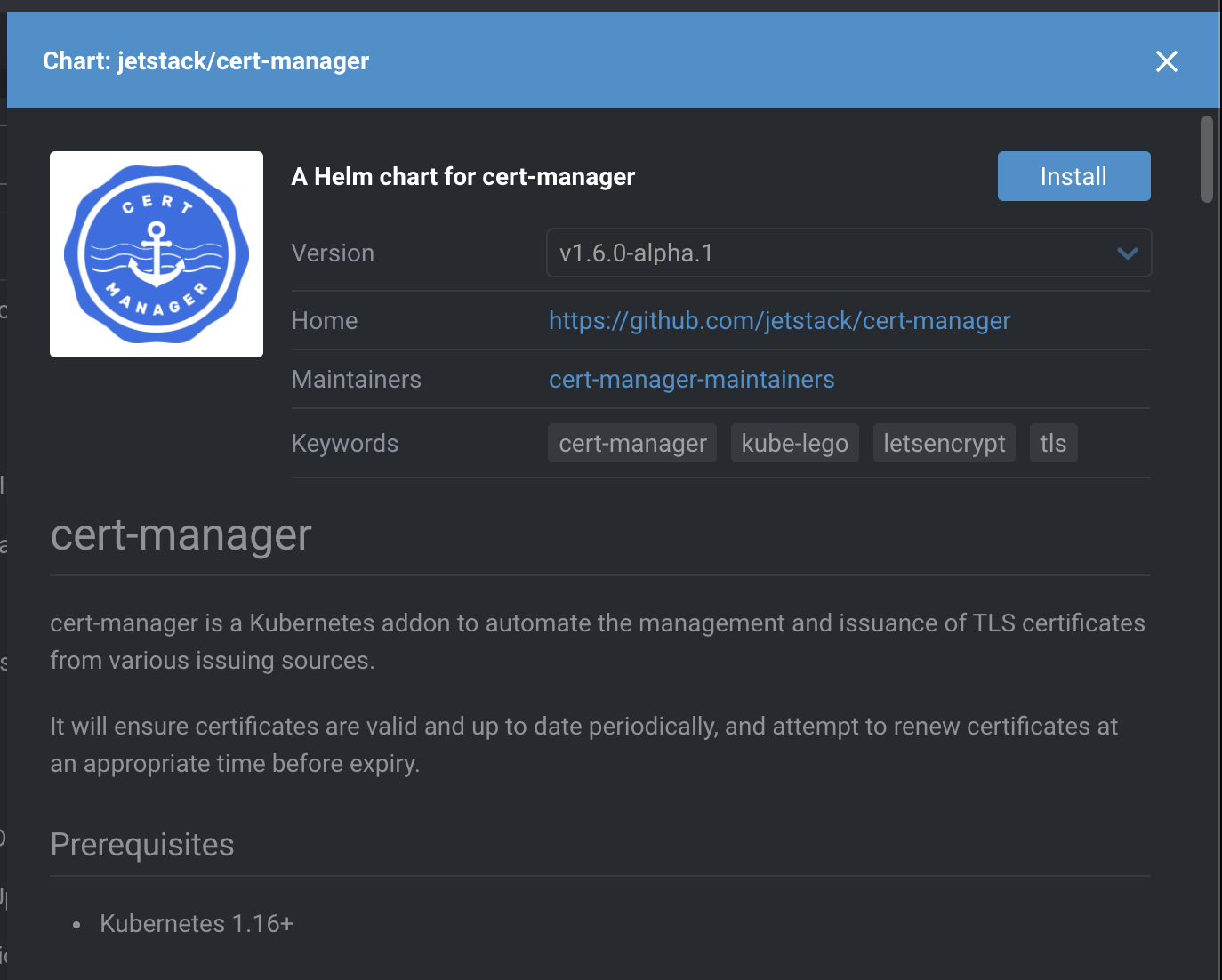Install the cert-manager chart
Image resolution: width=1222 pixels, height=980 pixels.
point(1073,175)
